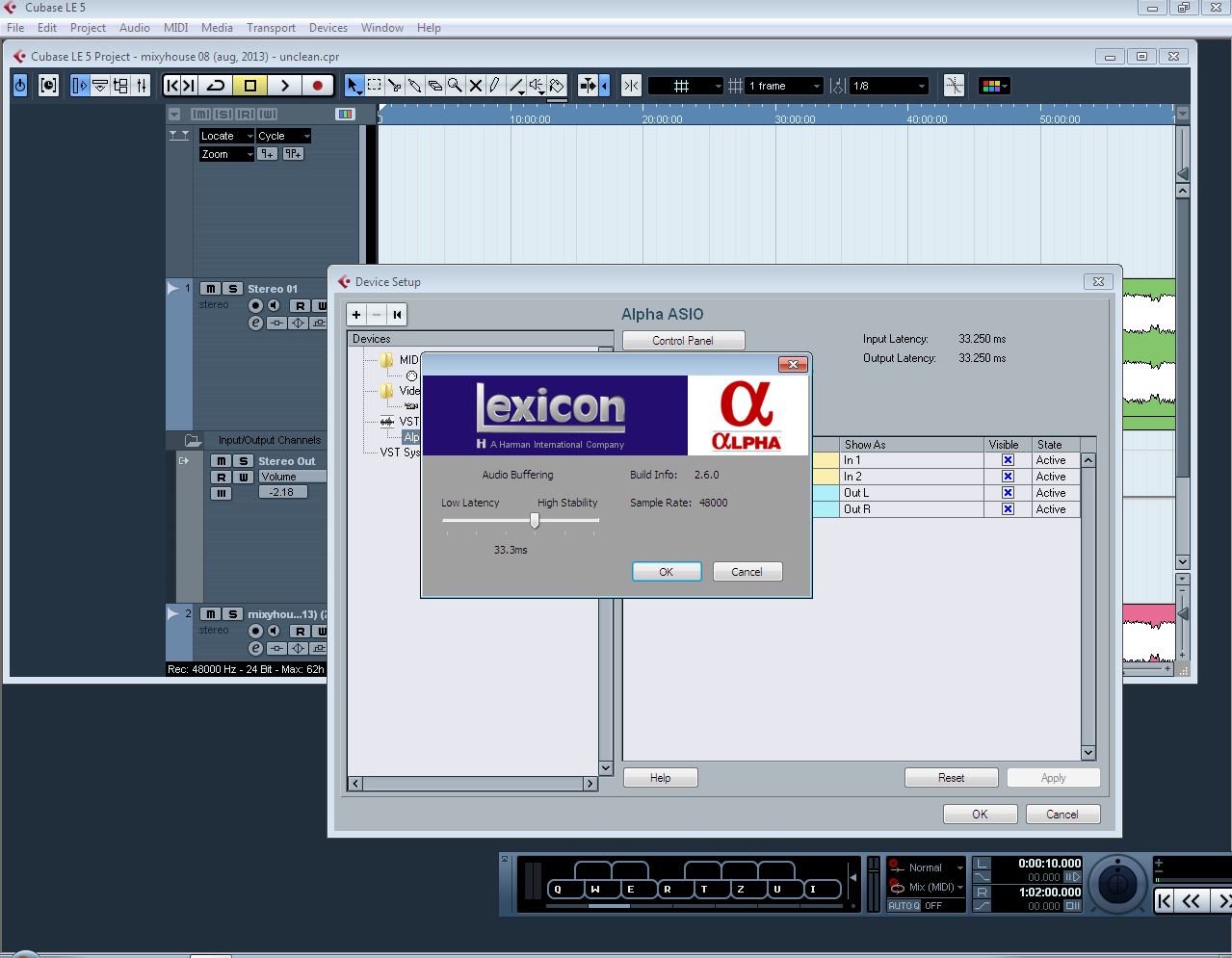Open the '1 frame' grid dropdown
Viewport: 1232px width, 958px height.
(785, 86)
